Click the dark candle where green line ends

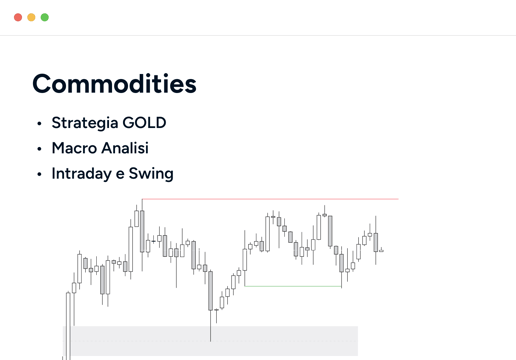pyautogui.click(x=341, y=263)
